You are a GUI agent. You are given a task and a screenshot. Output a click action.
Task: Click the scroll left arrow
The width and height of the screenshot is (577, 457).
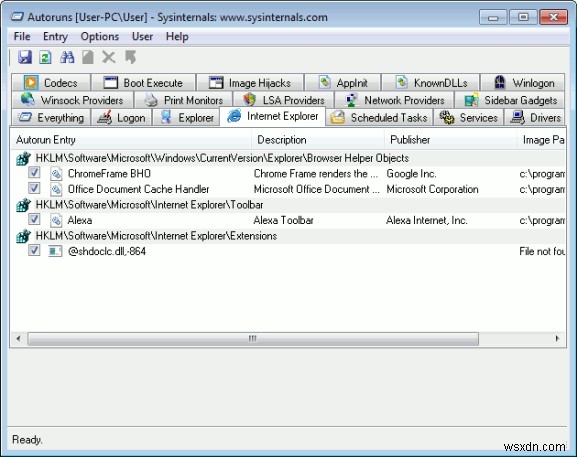(x=18, y=339)
